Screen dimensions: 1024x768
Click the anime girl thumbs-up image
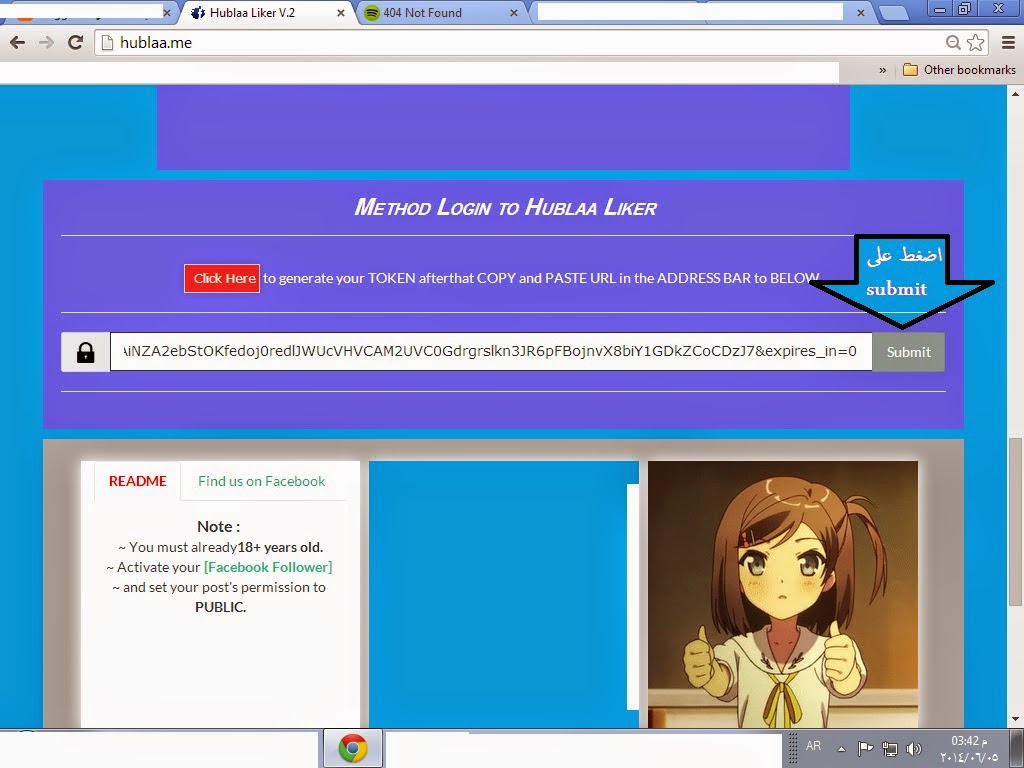782,594
